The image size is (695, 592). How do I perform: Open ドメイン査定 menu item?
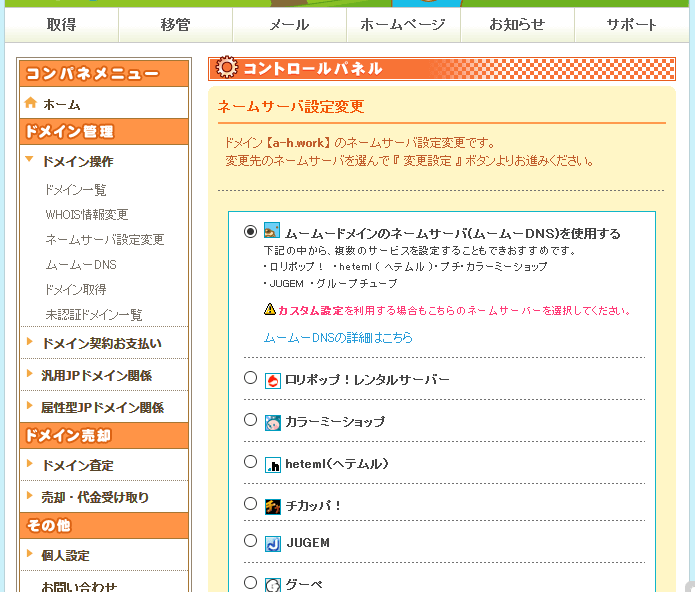tap(78, 466)
